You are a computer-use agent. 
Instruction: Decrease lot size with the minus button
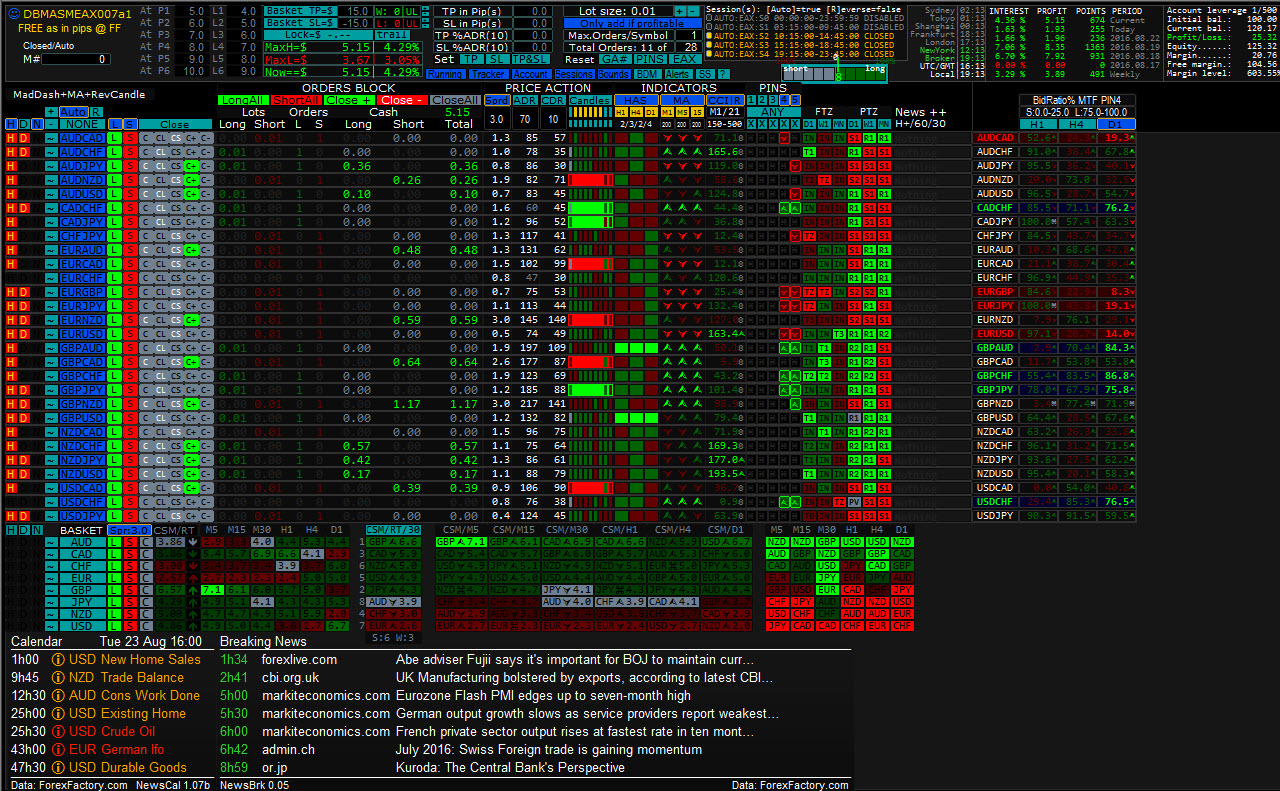click(x=694, y=10)
